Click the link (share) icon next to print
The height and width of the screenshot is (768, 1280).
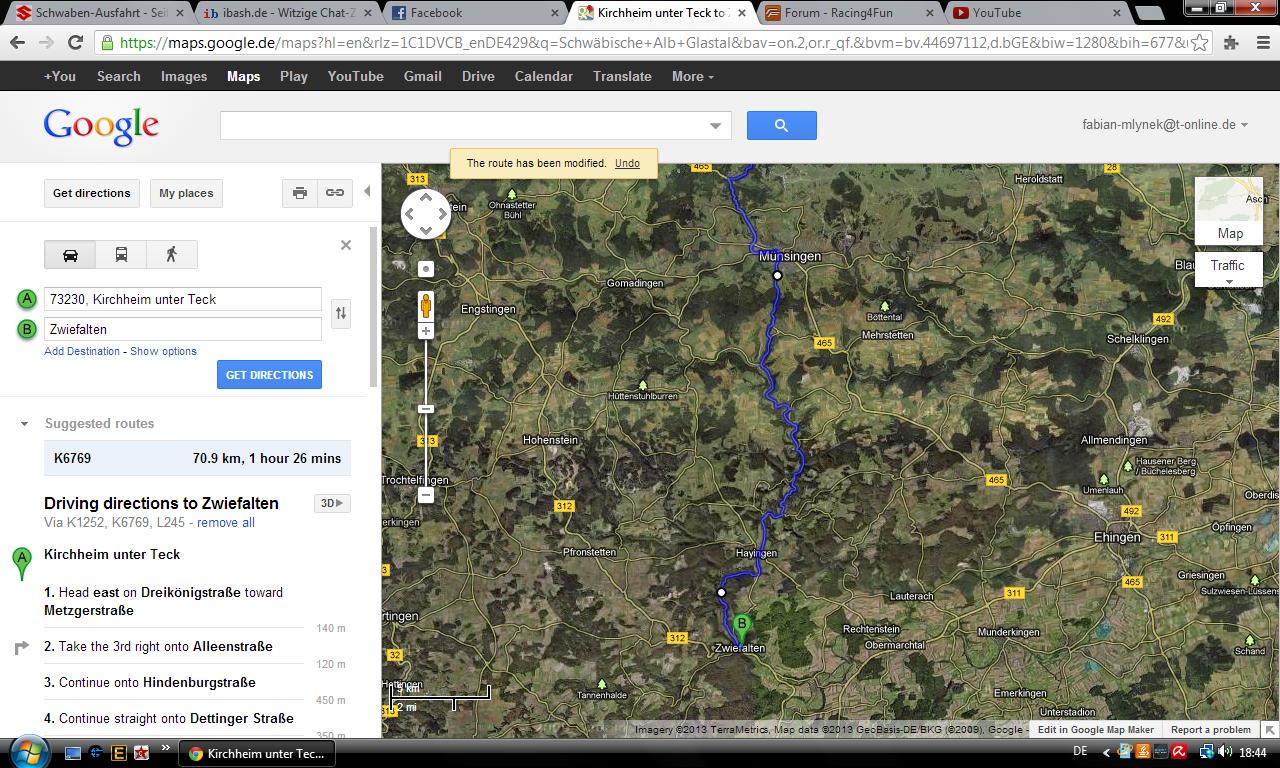(x=335, y=193)
